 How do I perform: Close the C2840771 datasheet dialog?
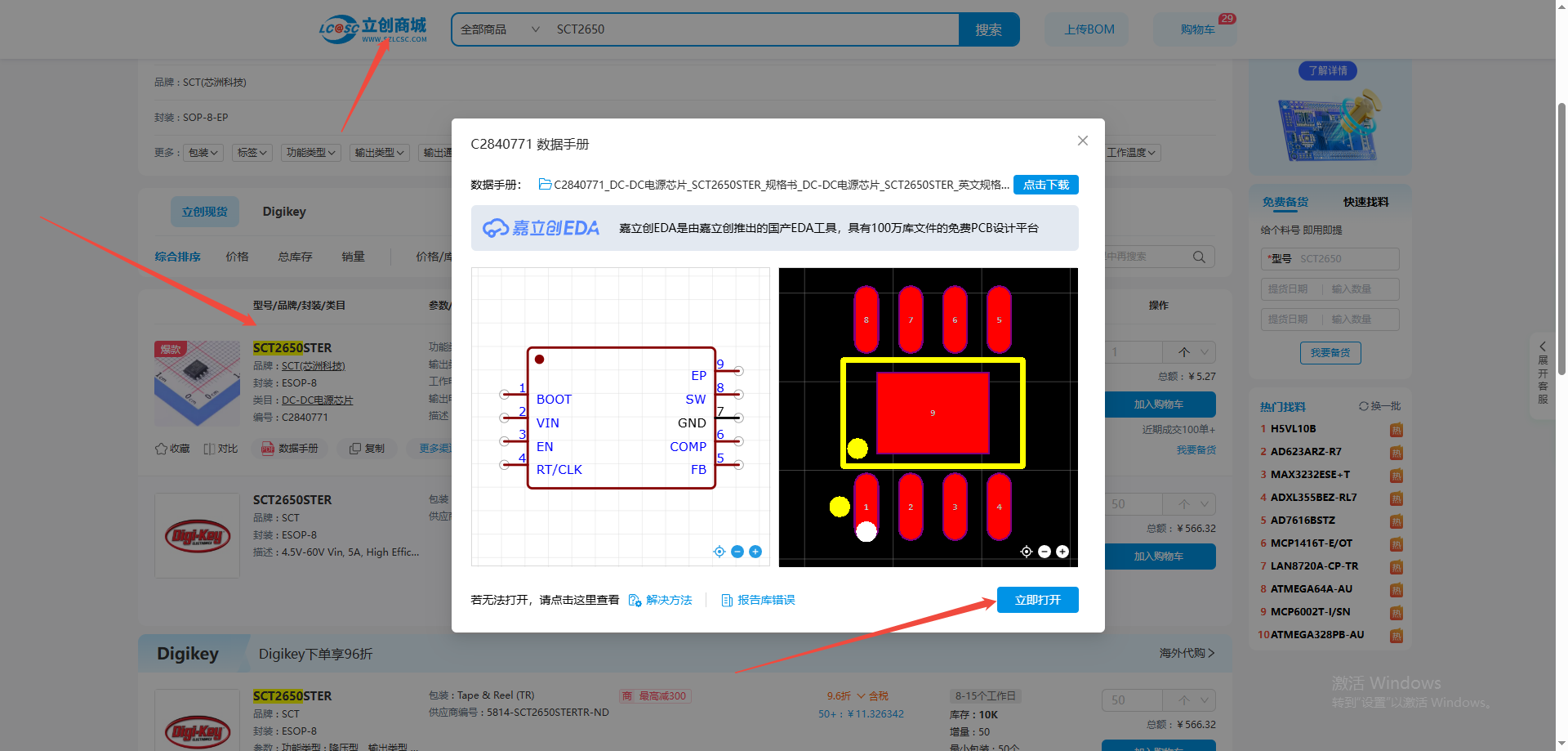(1082, 141)
